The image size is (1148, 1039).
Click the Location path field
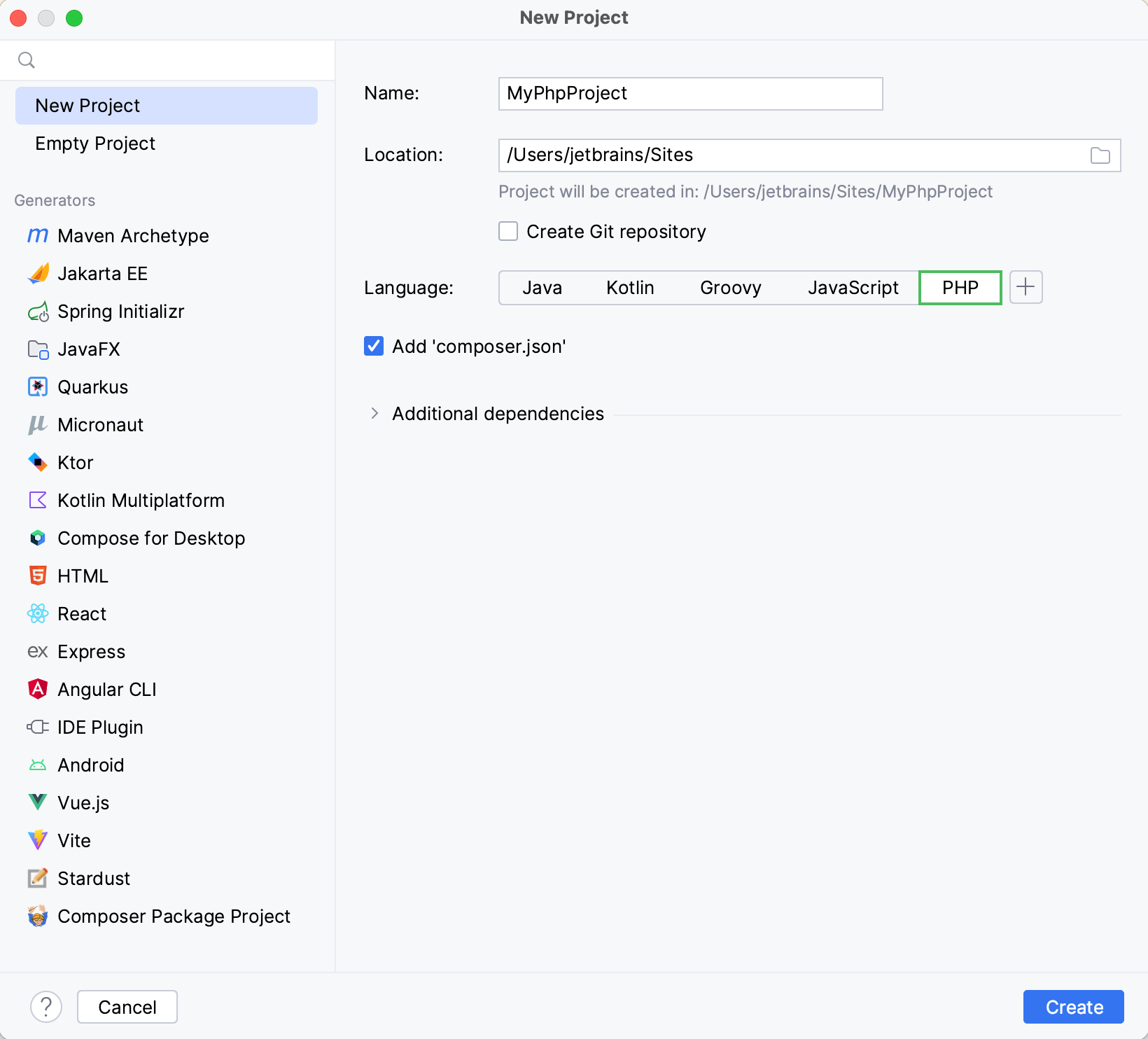point(810,155)
